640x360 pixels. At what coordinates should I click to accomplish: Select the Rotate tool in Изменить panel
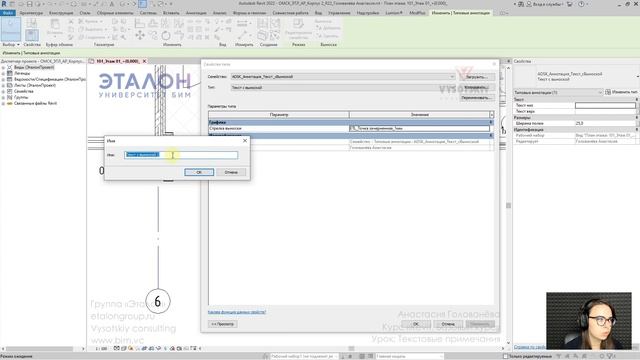pyautogui.click(x=166, y=36)
